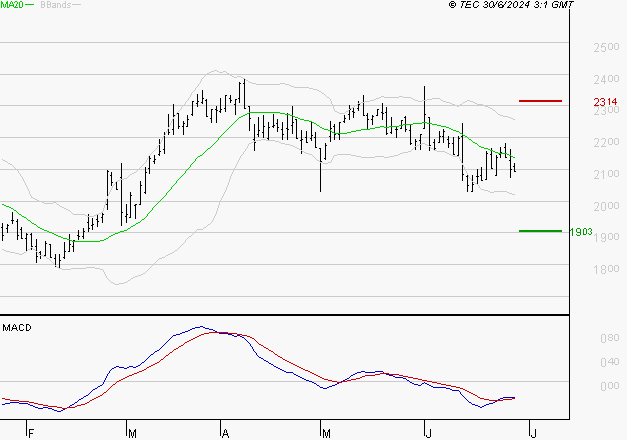Click the 080 MACD axis value
The height and width of the screenshot is (440, 627).
point(610,338)
